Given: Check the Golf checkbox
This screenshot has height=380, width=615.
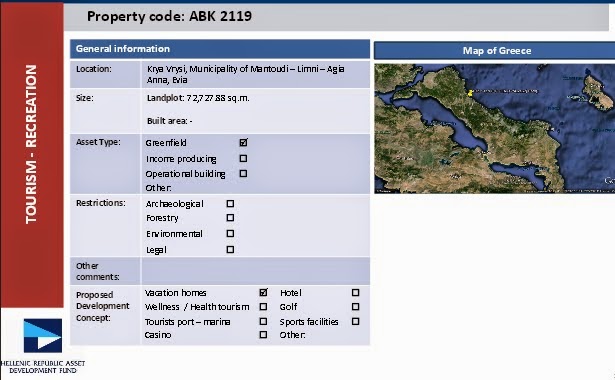Looking at the screenshot, I should (355, 307).
